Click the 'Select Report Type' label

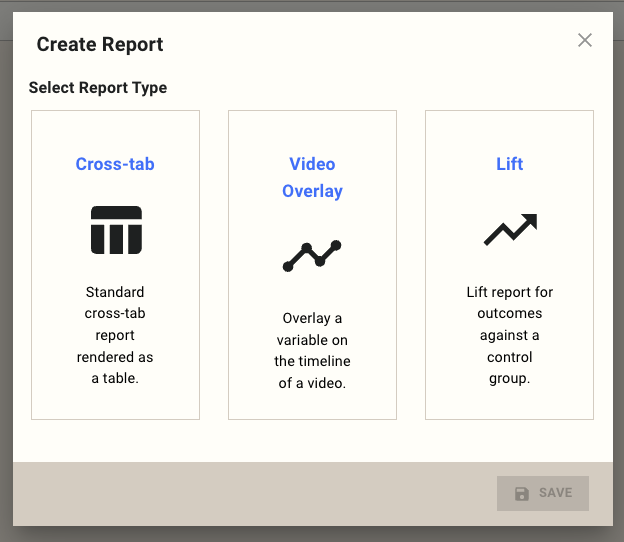tap(98, 88)
